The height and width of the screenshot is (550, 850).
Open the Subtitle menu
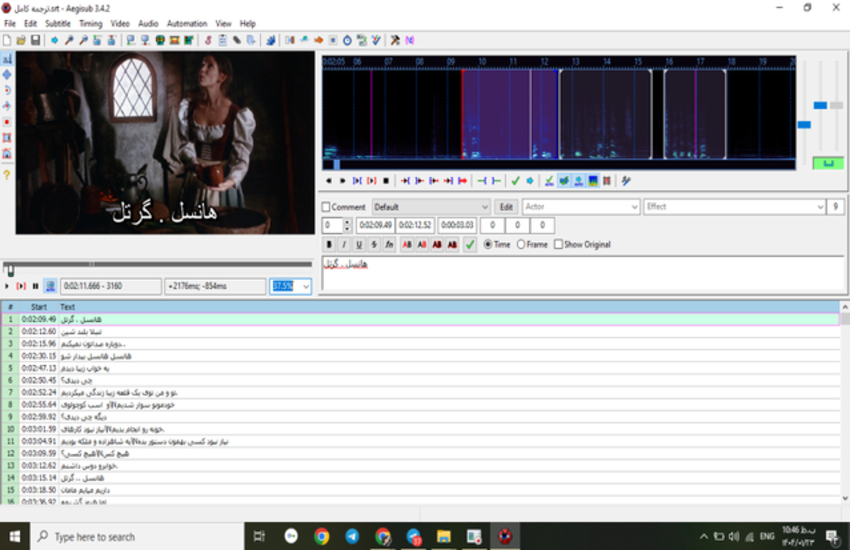(57, 23)
